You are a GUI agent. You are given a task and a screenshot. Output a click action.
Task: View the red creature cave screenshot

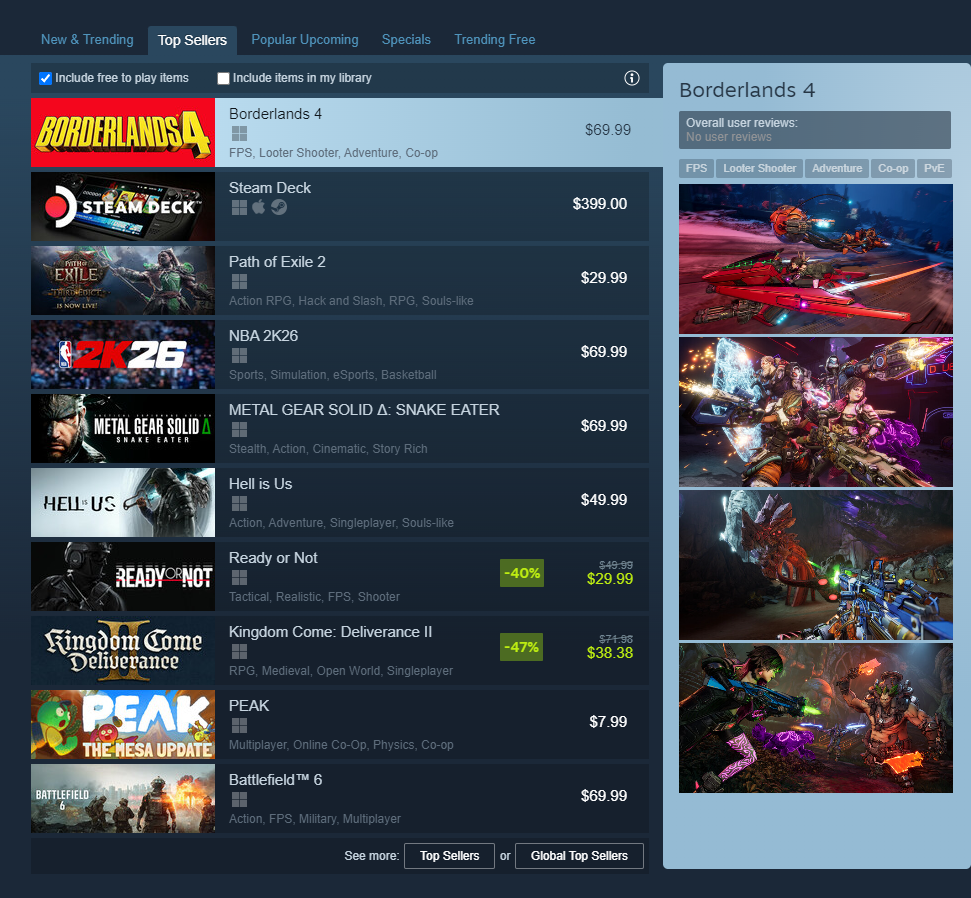[816, 565]
